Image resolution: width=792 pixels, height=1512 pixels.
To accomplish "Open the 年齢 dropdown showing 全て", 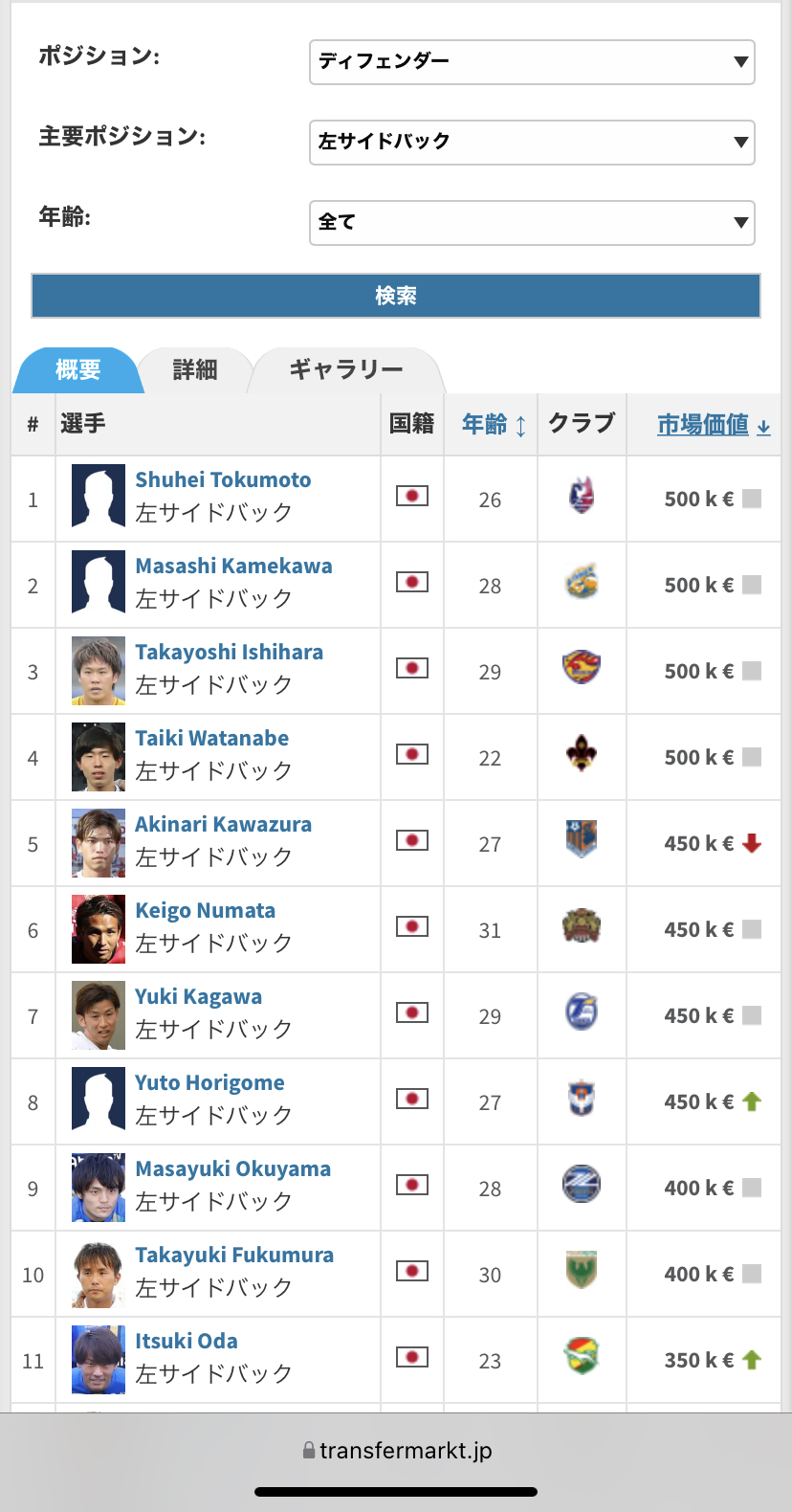I will click(532, 223).
